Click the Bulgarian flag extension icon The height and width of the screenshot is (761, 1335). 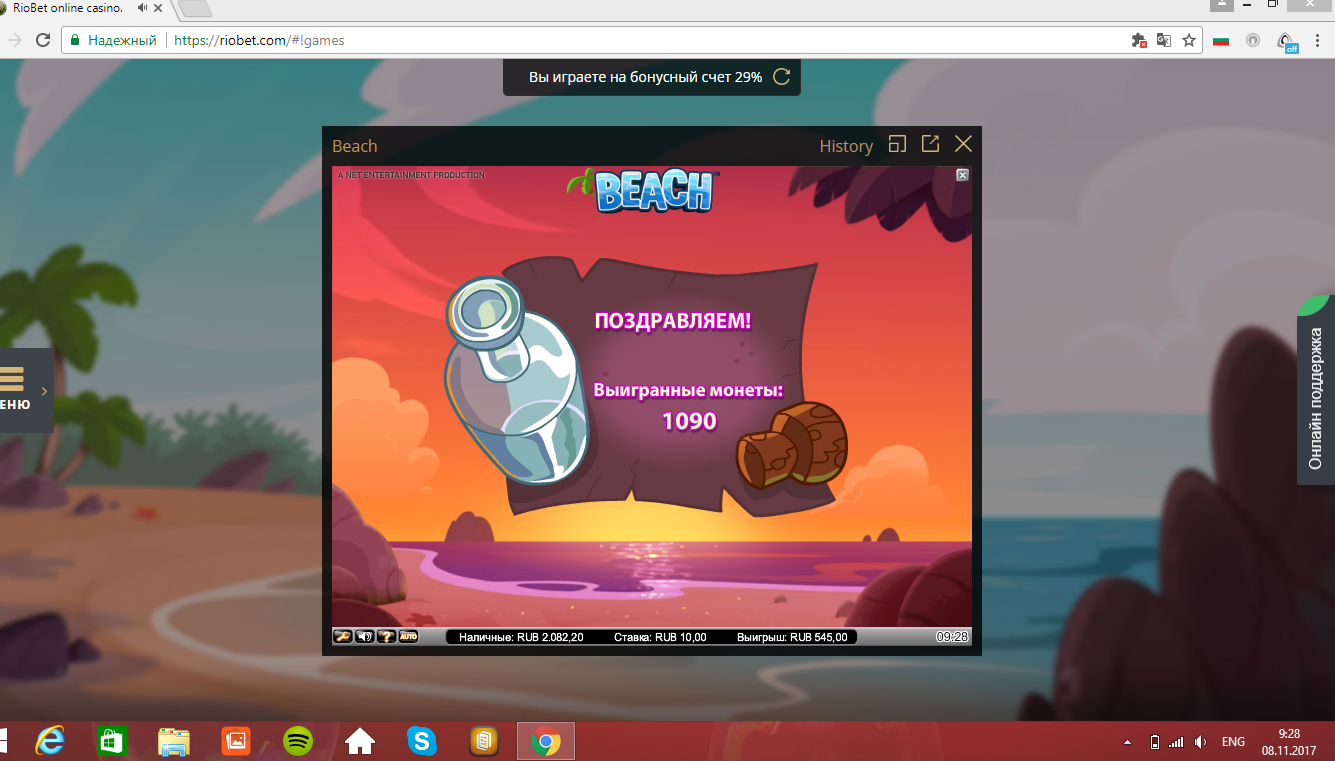pos(1221,41)
